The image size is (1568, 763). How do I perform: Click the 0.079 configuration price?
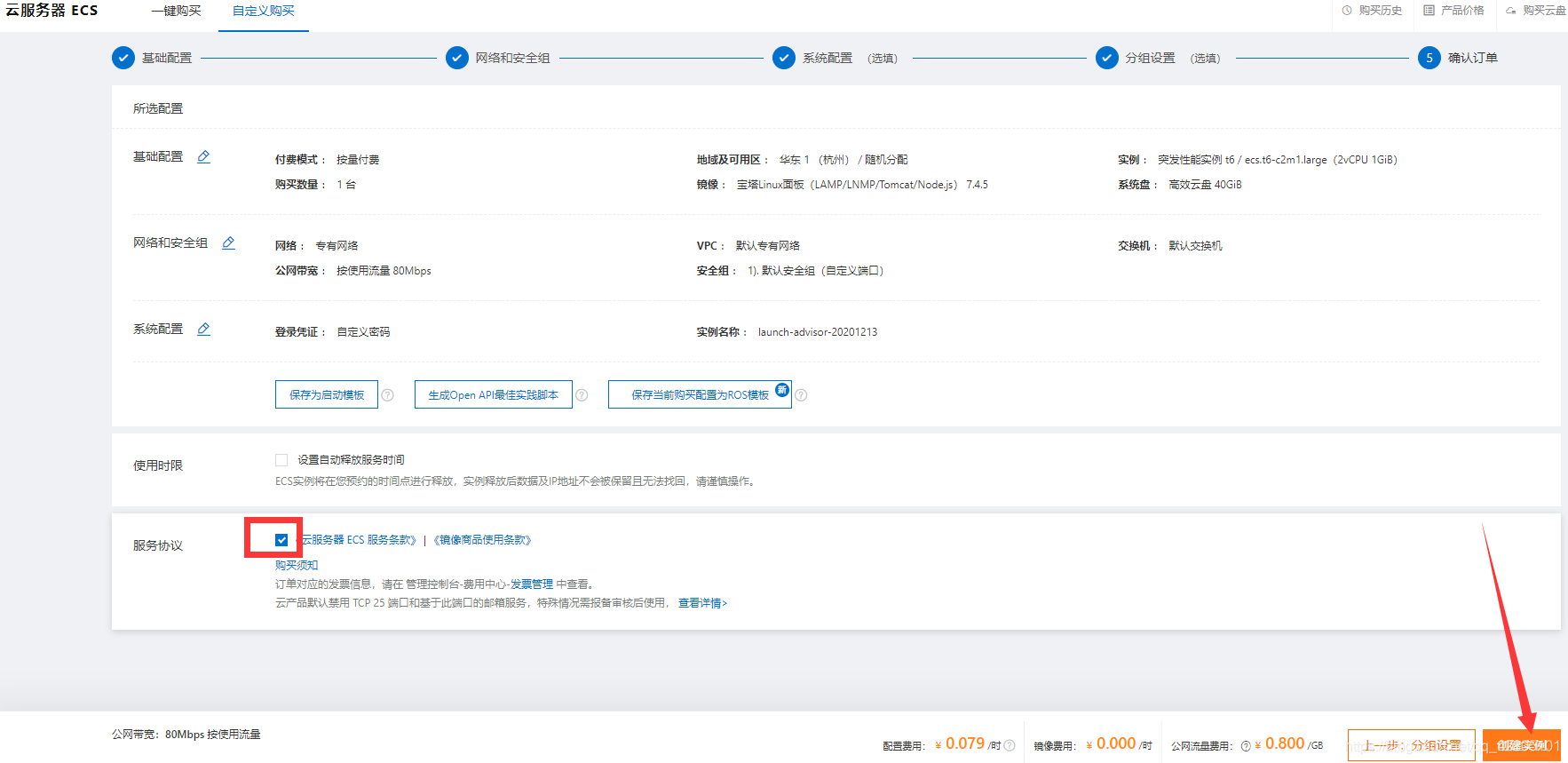[x=965, y=743]
